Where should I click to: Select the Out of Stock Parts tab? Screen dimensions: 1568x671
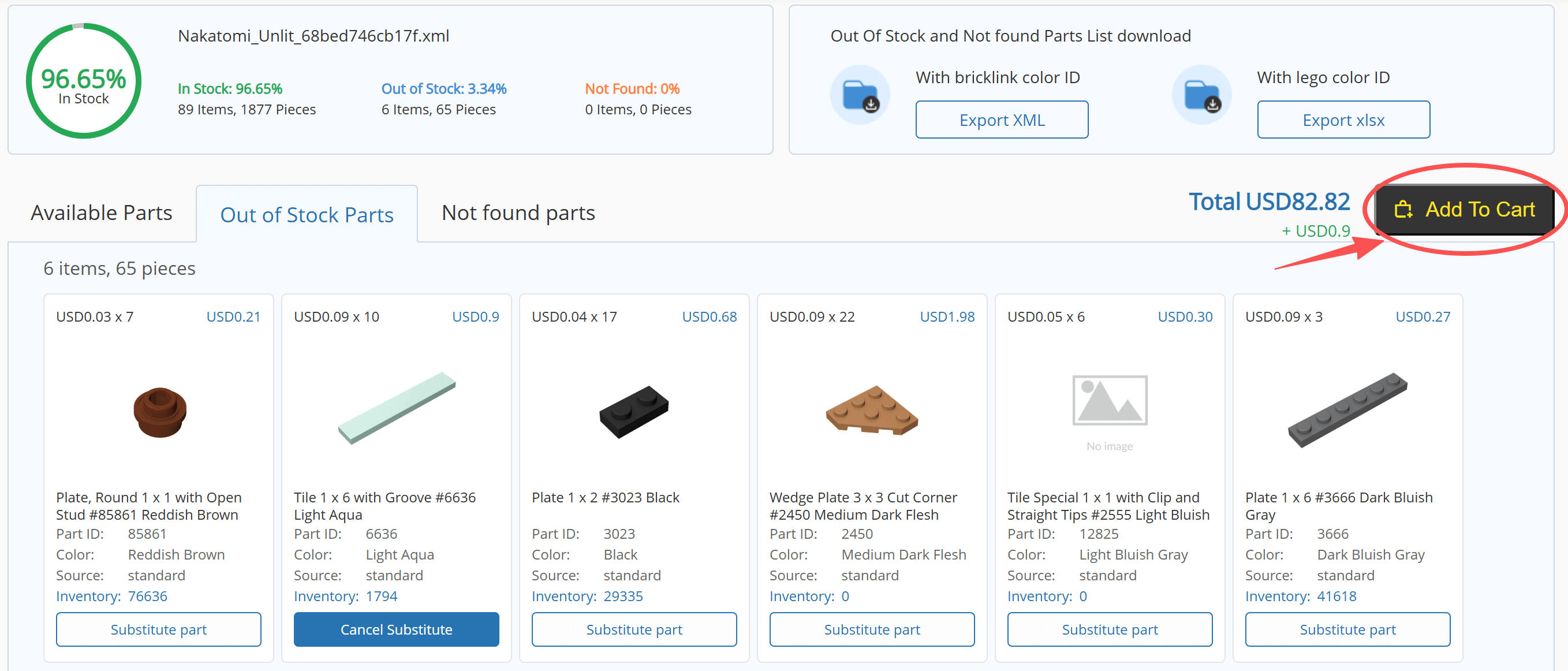[307, 215]
